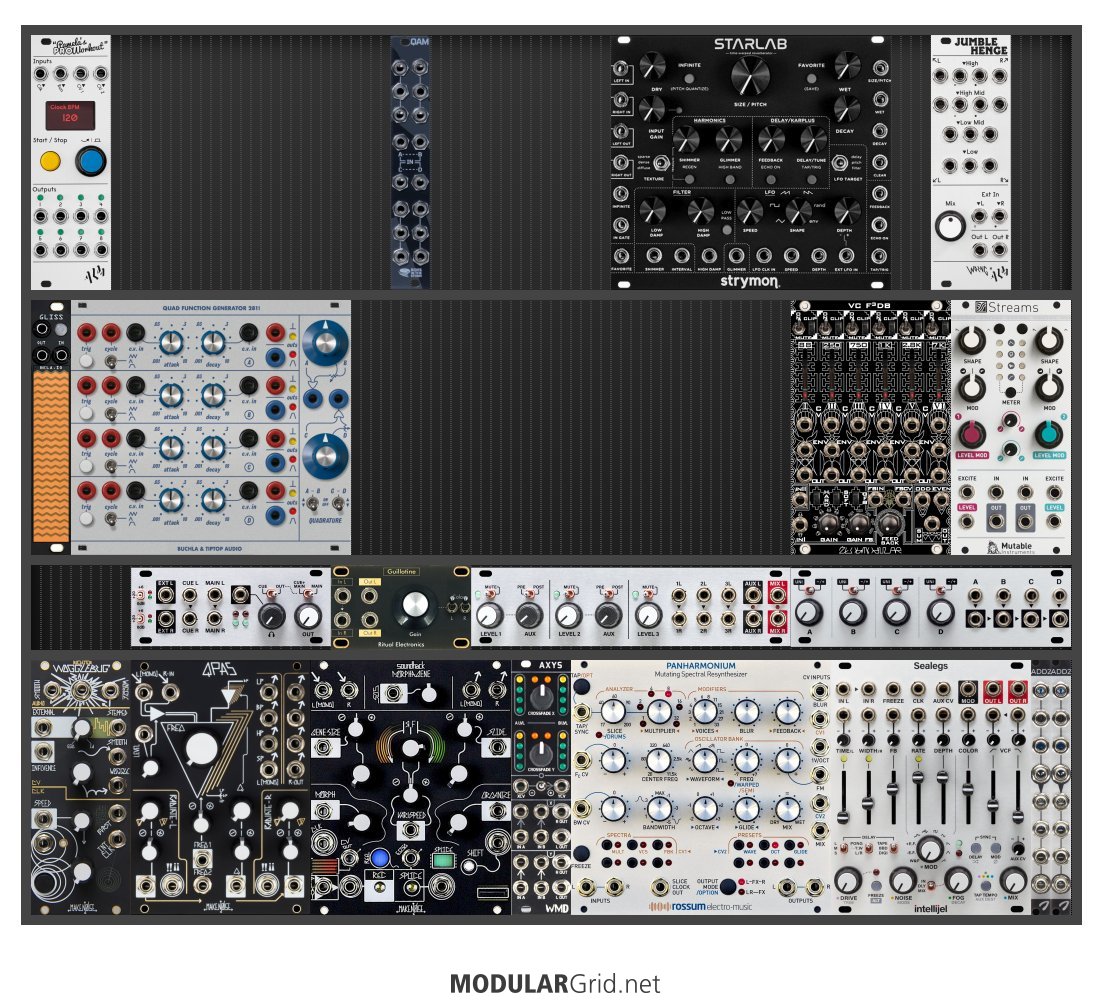
Task: Push the TAP button on Panharmonium
Action: point(582,687)
